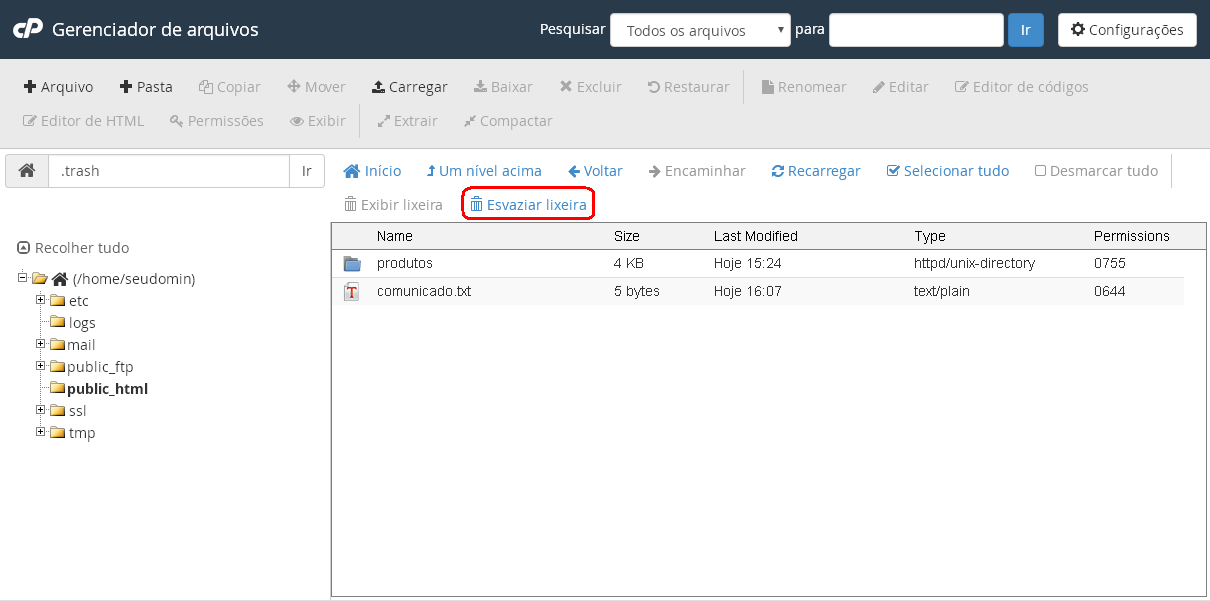Click Voltar to go back
Image resolution: width=1210 pixels, height=601 pixels.
click(595, 171)
